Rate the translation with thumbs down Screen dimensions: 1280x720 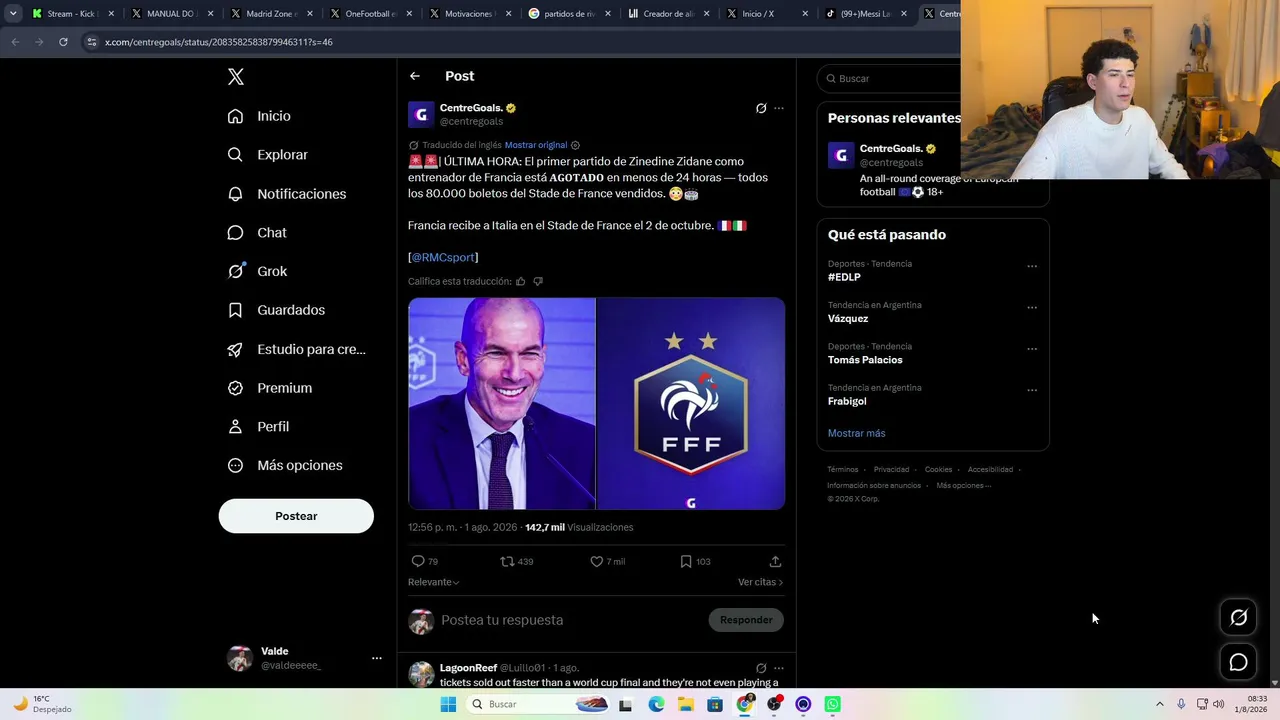pyautogui.click(x=538, y=281)
